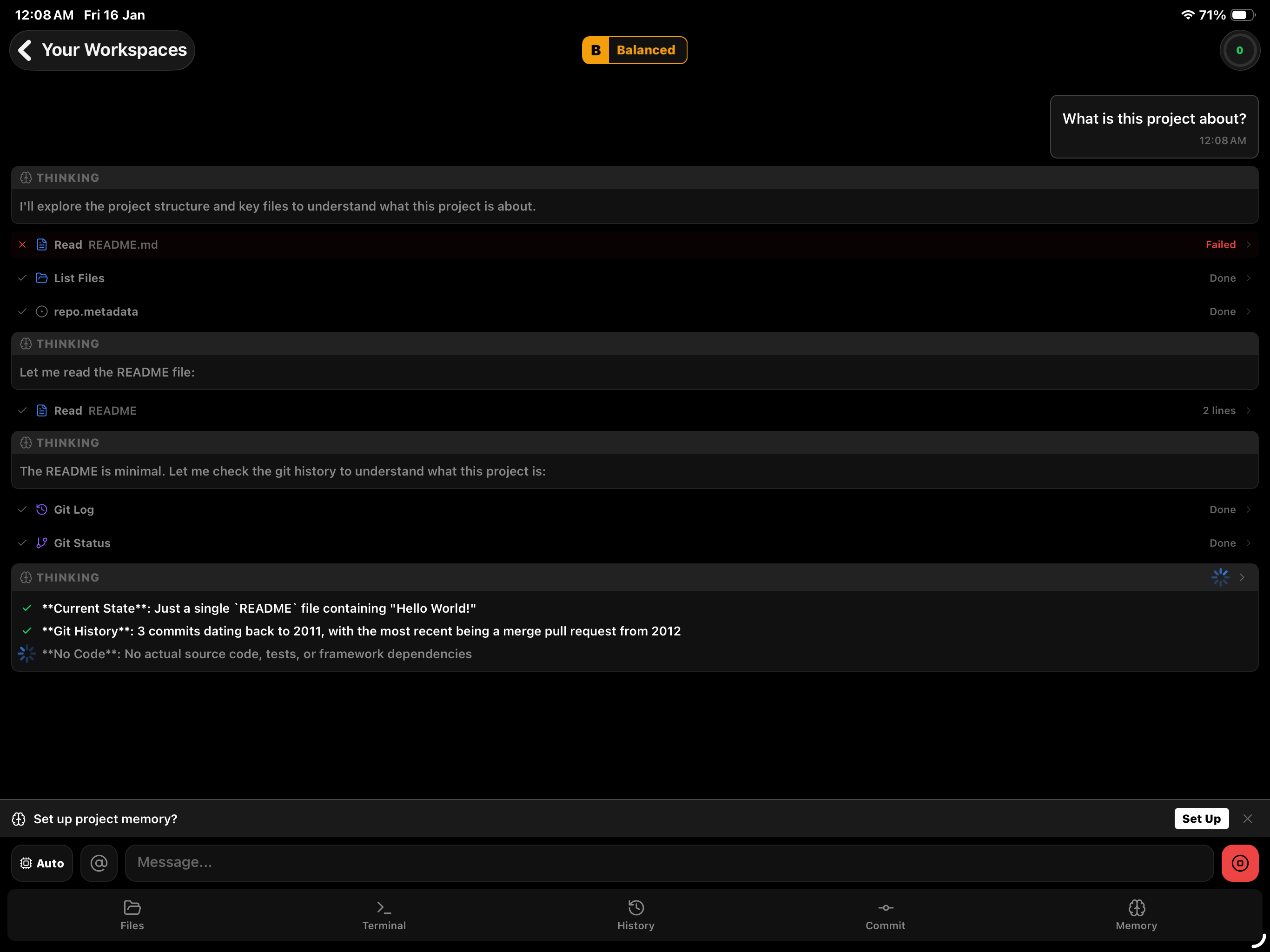Click the Git Log history icon
The width and height of the screenshot is (1270, 952).
(x=42, y=509)
